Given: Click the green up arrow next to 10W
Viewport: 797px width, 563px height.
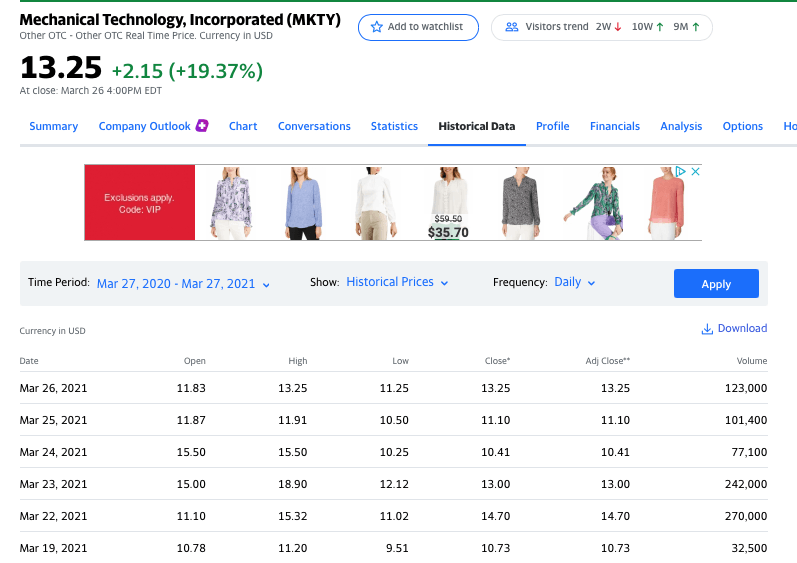Looking at the screenshot, I should click(659, 27).
